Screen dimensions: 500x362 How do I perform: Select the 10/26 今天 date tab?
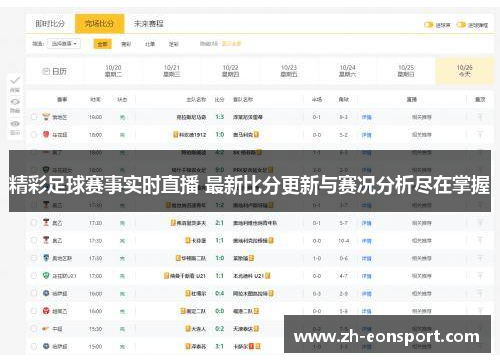[x=464, y=71]
